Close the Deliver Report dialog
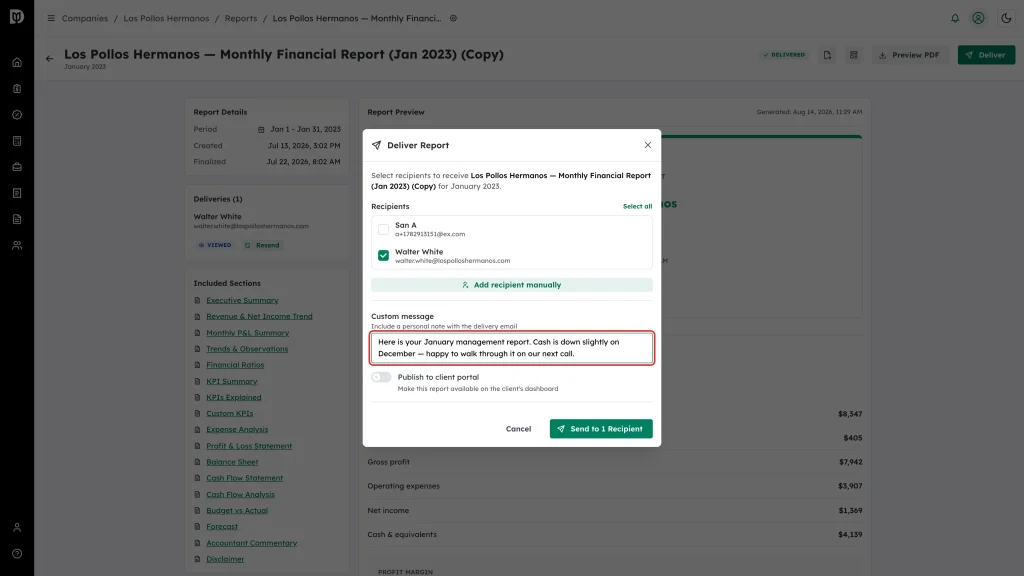Image resolution: width=1024 pixels, height=576 pixels. tap(647, 145)
